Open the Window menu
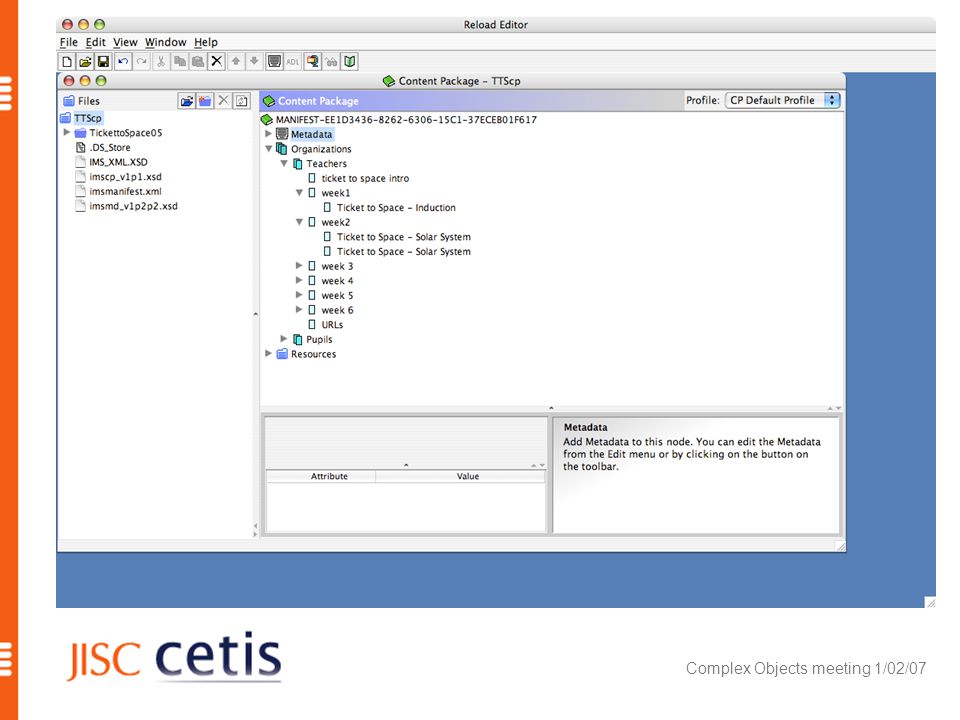This screenshot has height=720, width=960. [165, 42]
